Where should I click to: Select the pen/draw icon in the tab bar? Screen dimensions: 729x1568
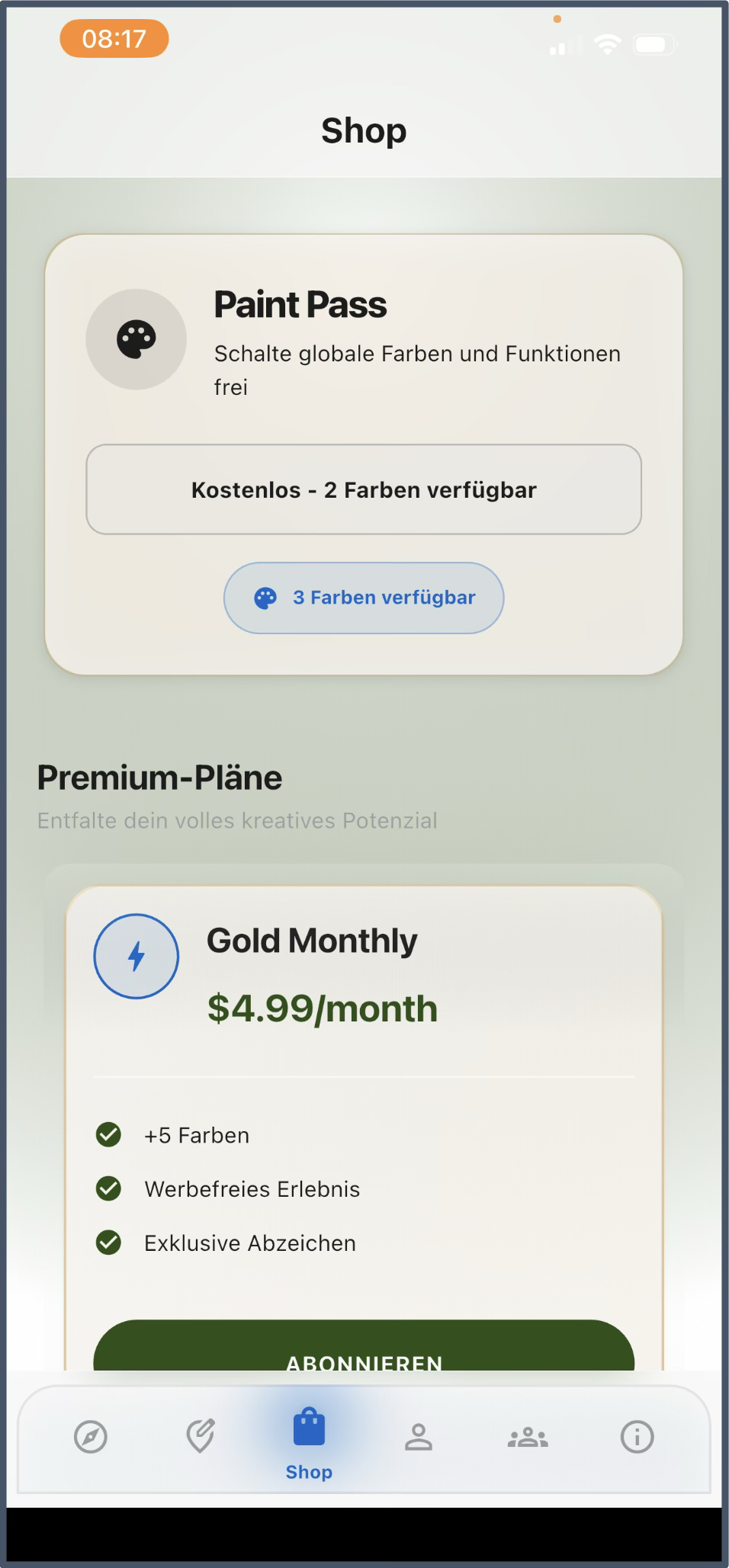[200, 1436]
